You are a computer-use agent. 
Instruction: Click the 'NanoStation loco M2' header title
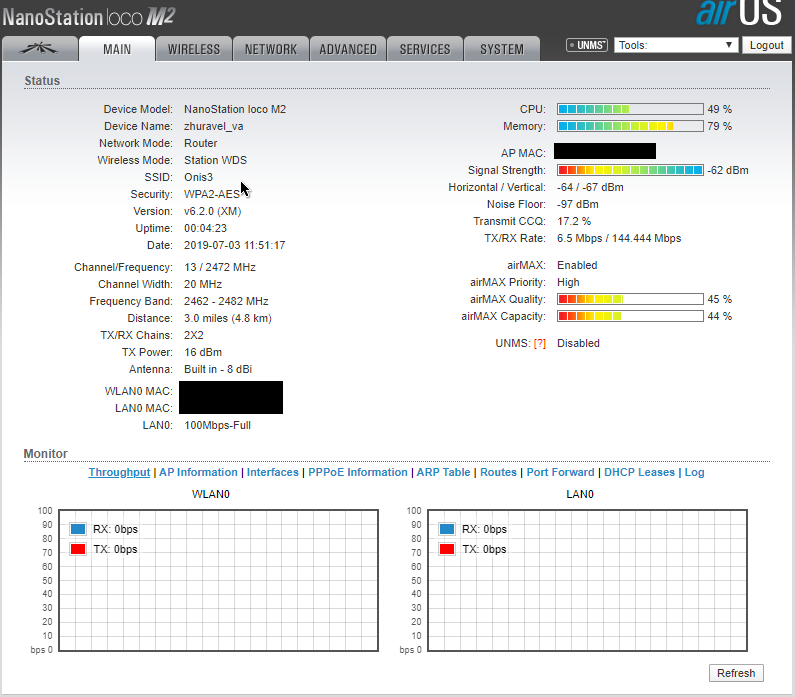coord(89,17)
